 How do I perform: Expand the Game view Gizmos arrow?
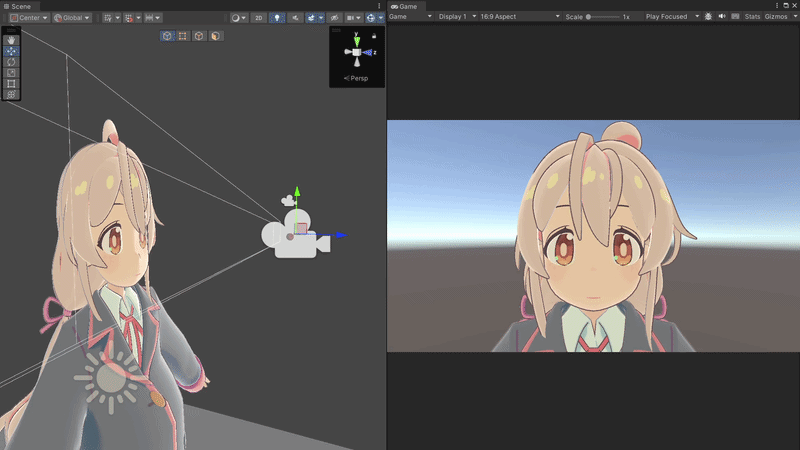point(795,16)
